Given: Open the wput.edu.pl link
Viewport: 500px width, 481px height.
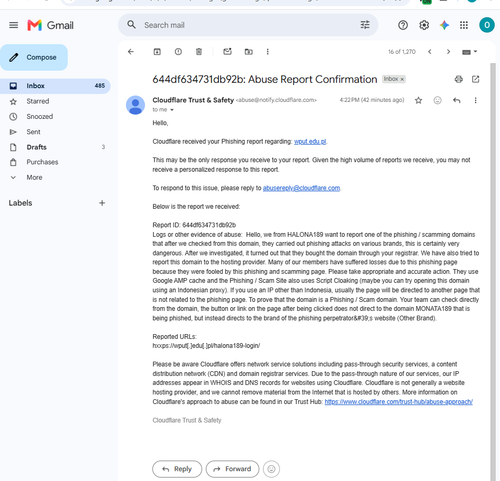Looking at the screenshot, I should click(310, 142).
